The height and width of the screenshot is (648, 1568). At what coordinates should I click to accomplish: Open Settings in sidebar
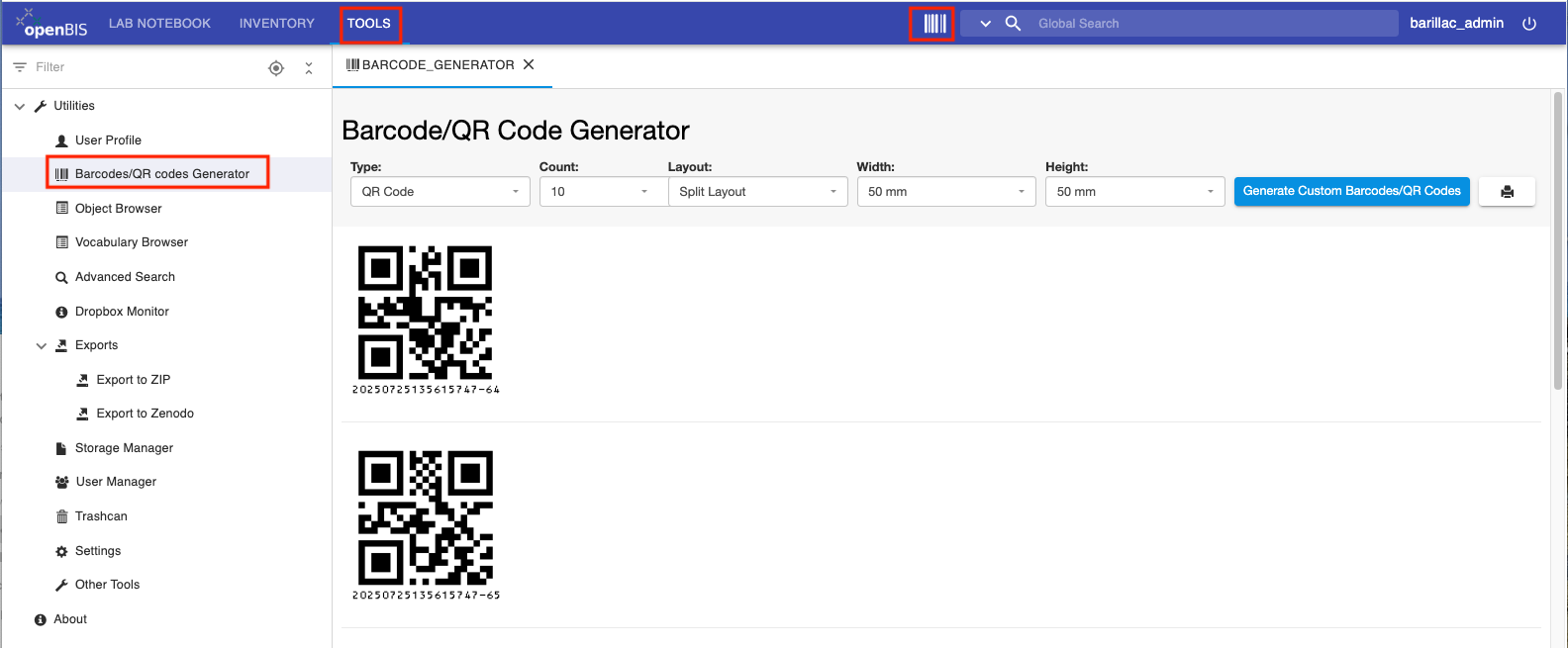pos(98,551)
